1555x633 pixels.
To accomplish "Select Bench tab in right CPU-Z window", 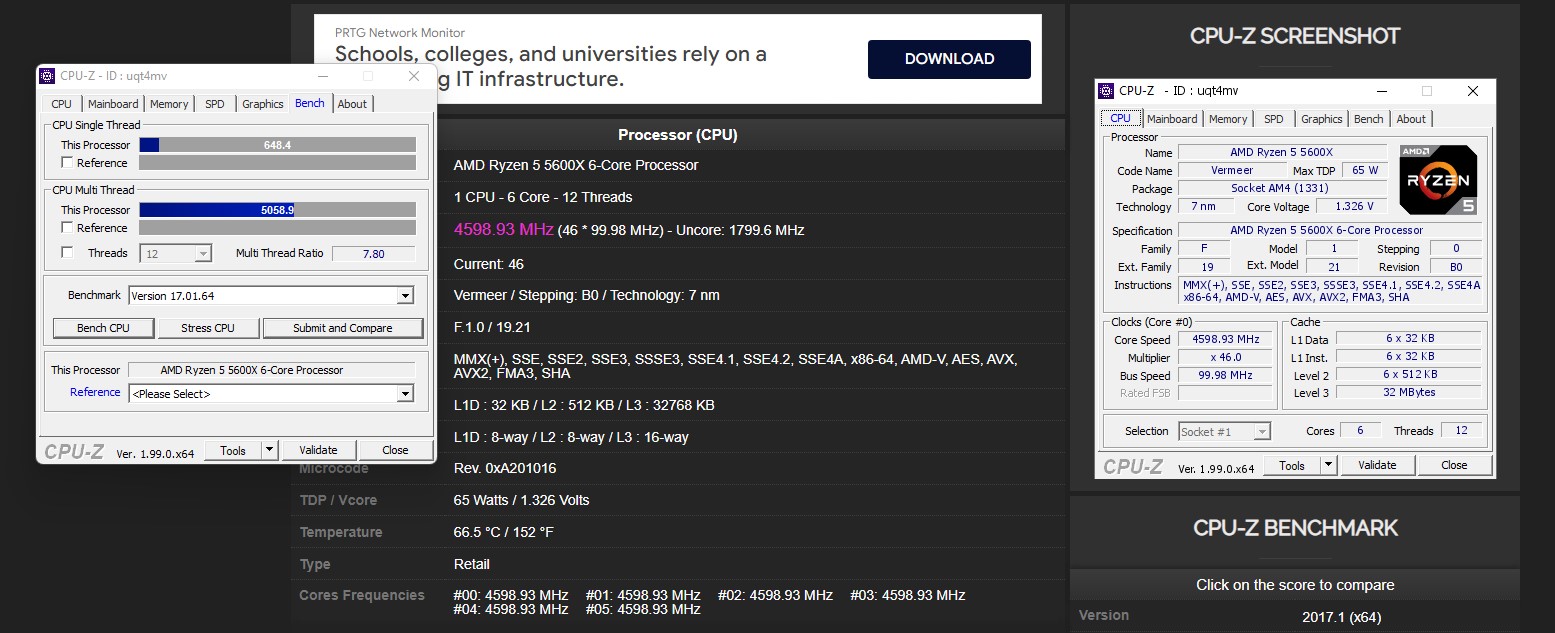I will pos(1369,119).
